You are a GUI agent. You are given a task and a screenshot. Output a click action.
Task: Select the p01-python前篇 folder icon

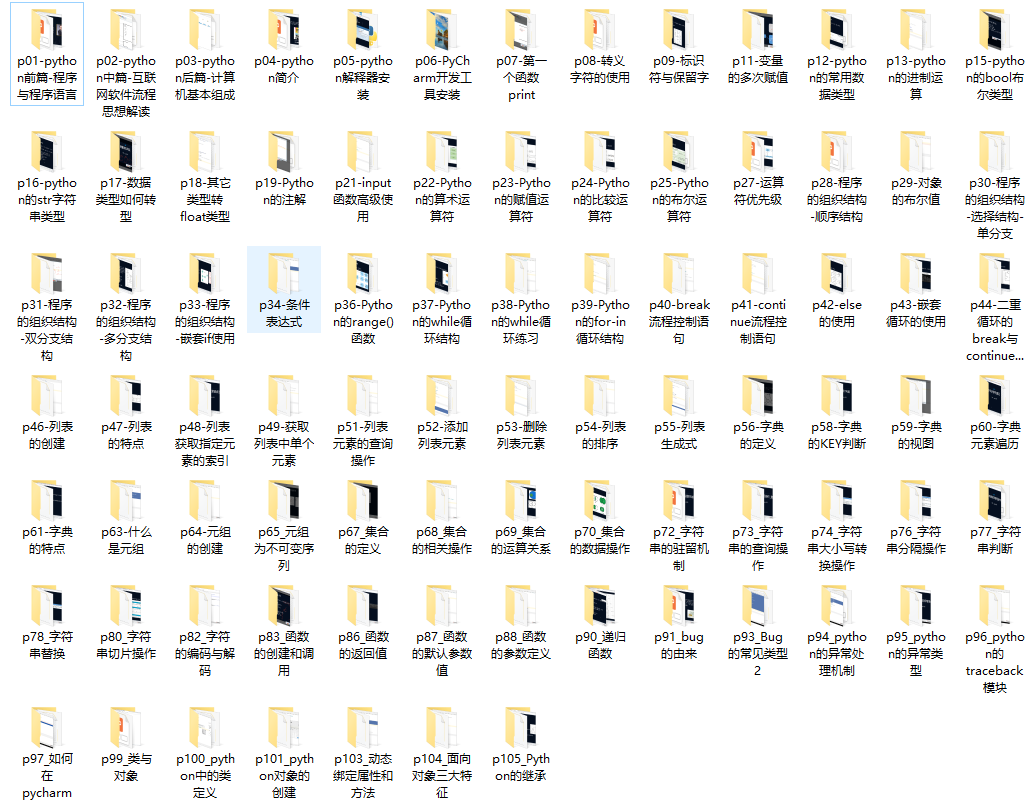[x=46, y=30]
